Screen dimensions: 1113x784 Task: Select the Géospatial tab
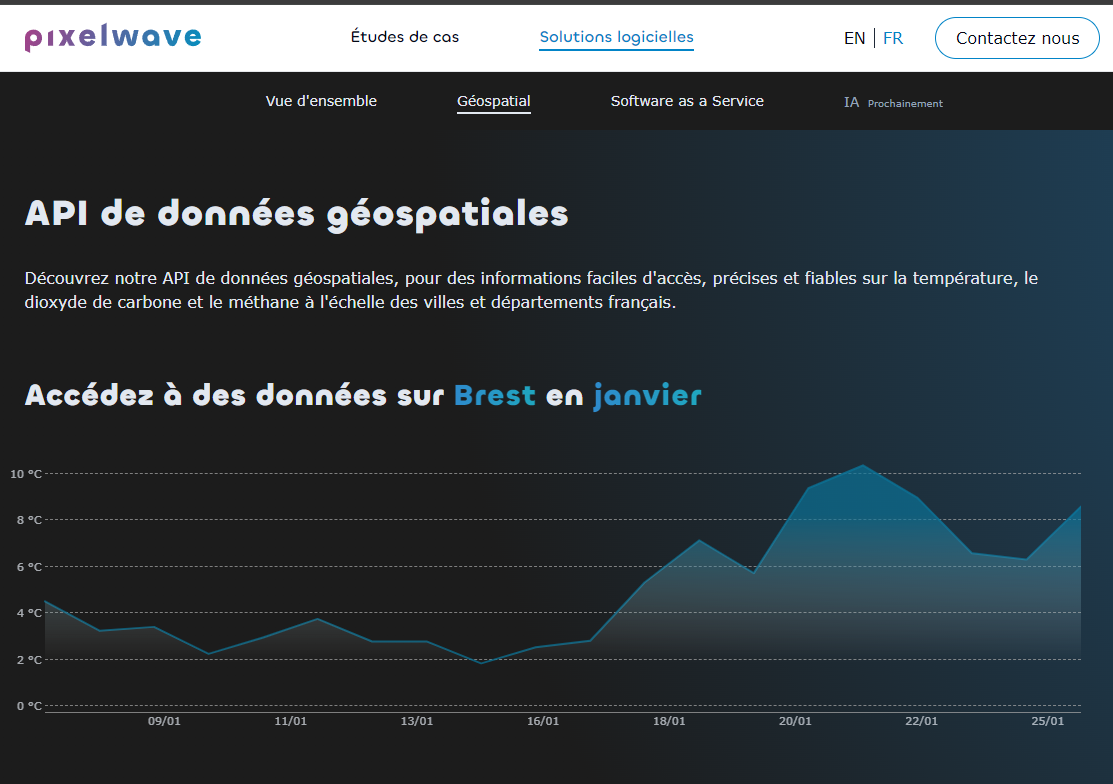point(493,101)
